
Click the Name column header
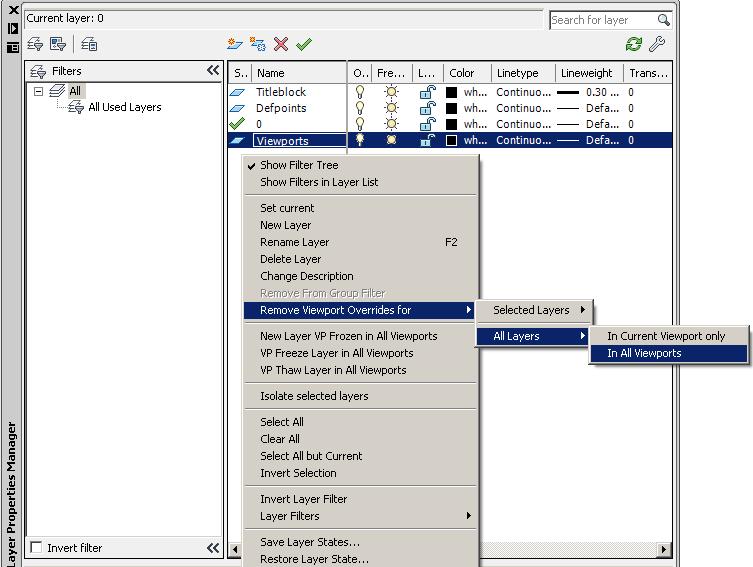pyautogui.click(x=299, y=73)
